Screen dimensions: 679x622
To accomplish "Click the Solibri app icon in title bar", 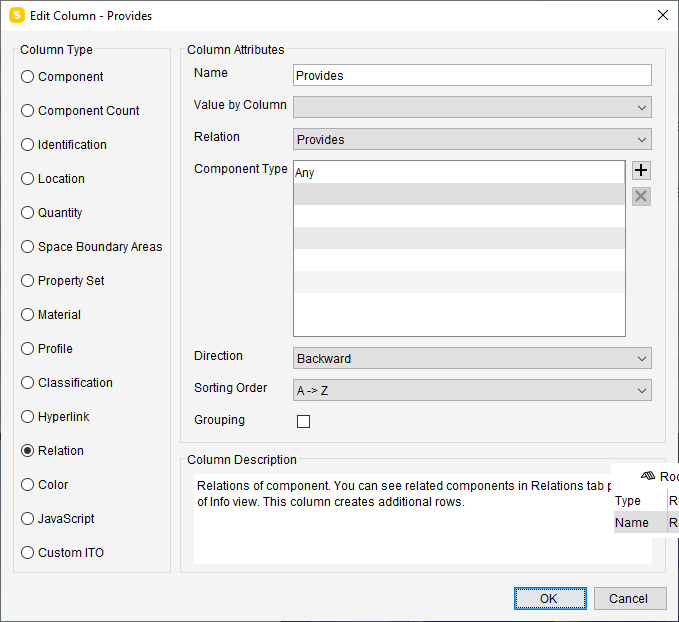I will pos(17,16).
